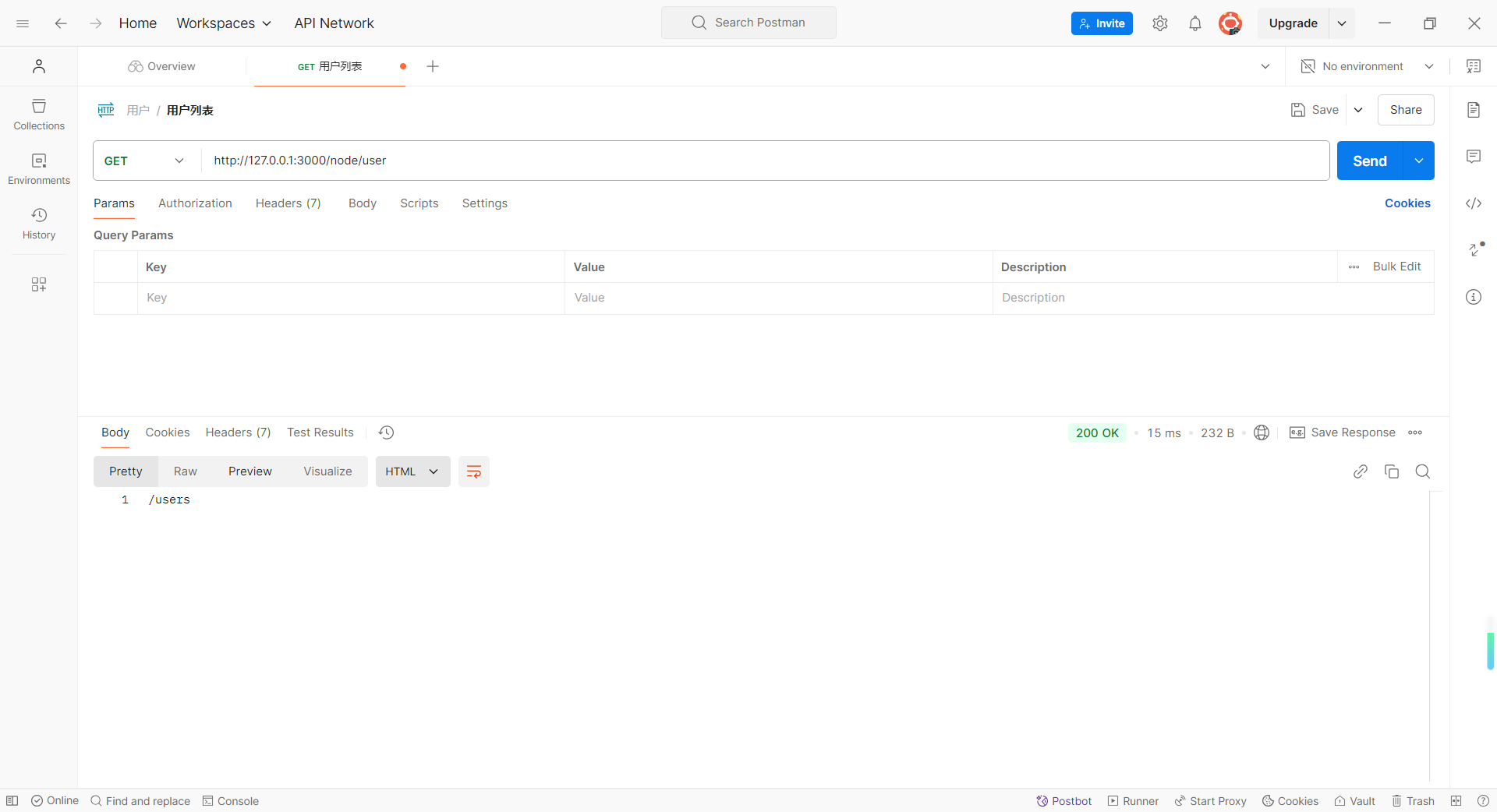
Task: Open Bulk Edit for query params
Action: (1397, 267)
